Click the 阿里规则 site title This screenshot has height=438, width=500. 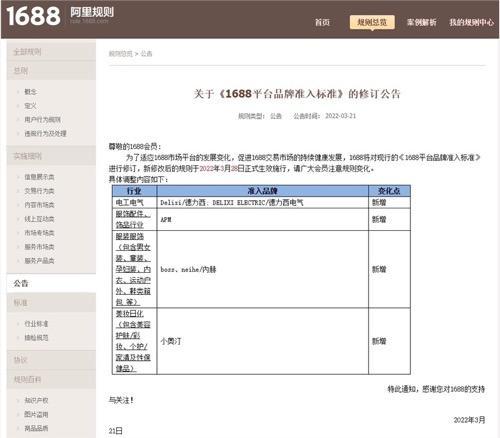(x=92, y=12)
